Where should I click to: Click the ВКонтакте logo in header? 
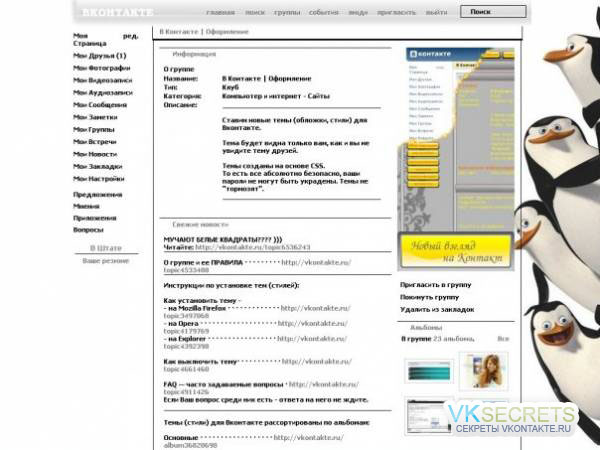pyautogui.click(x=117, y=12)
